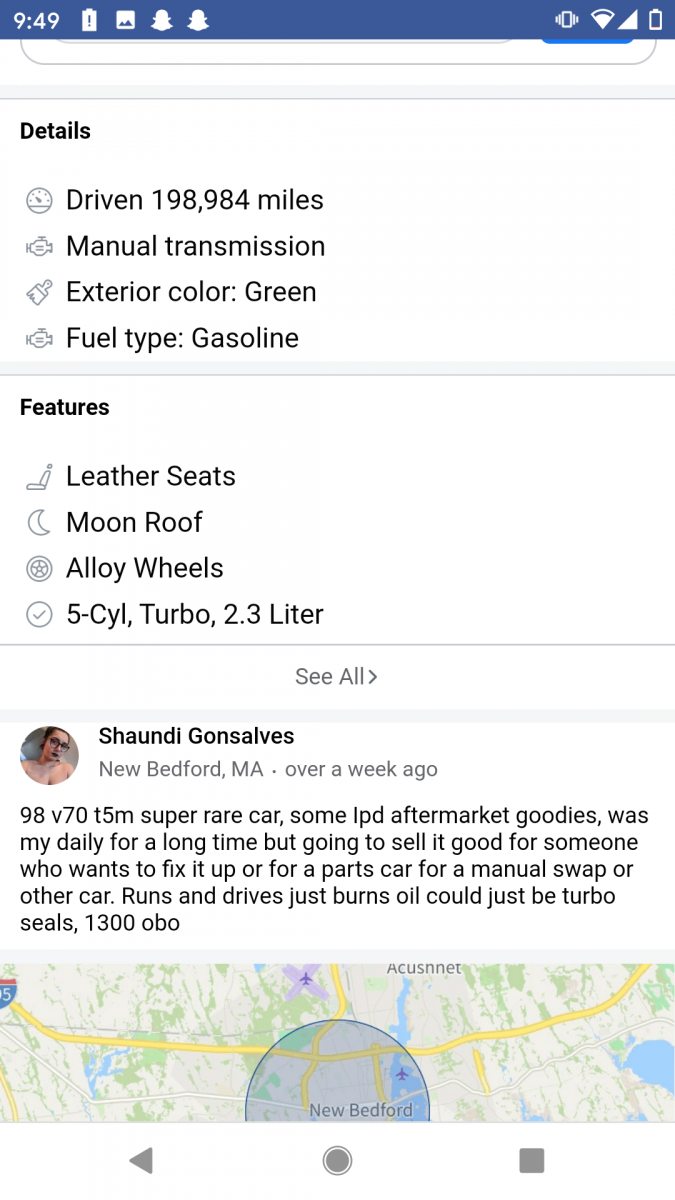Tap Shaundi Gonsalves seller name
Screen dimensions: 675x1200
(x=196, y=736)
